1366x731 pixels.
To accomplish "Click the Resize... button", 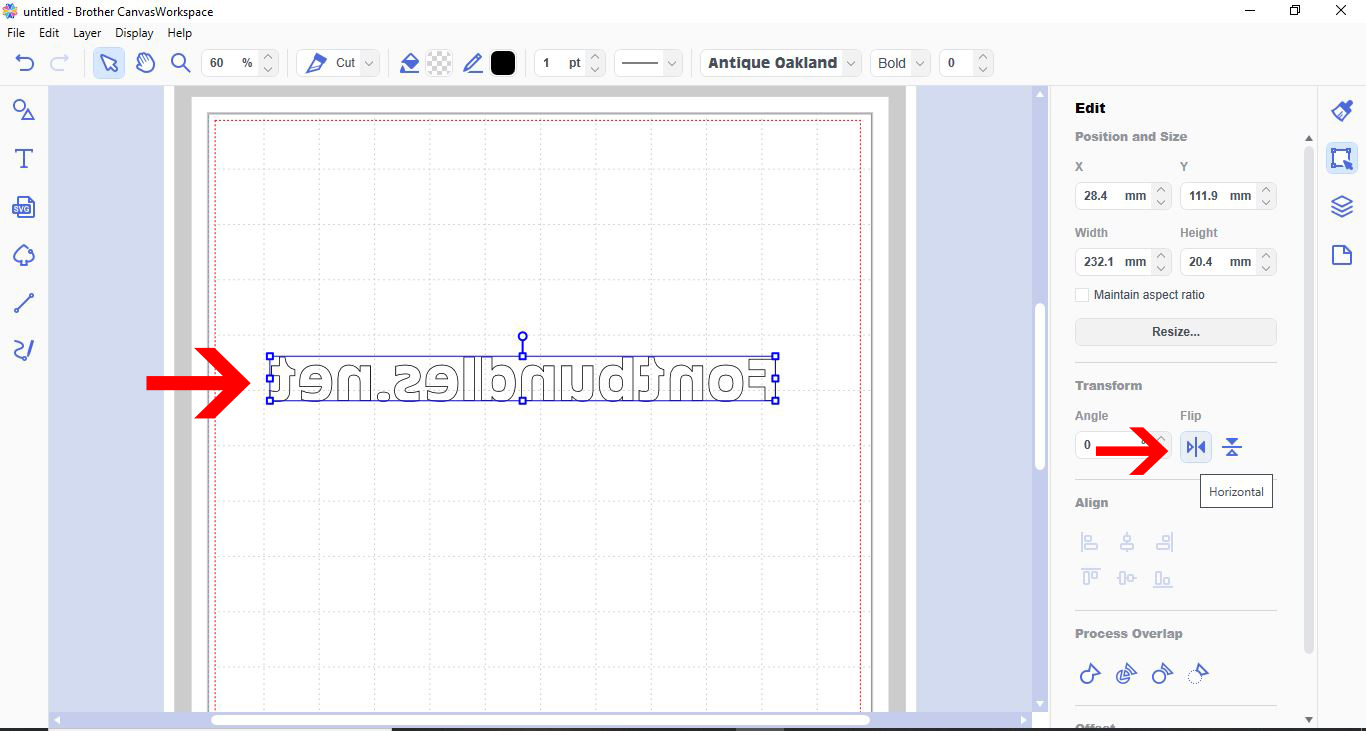I will (x=1176, y=332).
